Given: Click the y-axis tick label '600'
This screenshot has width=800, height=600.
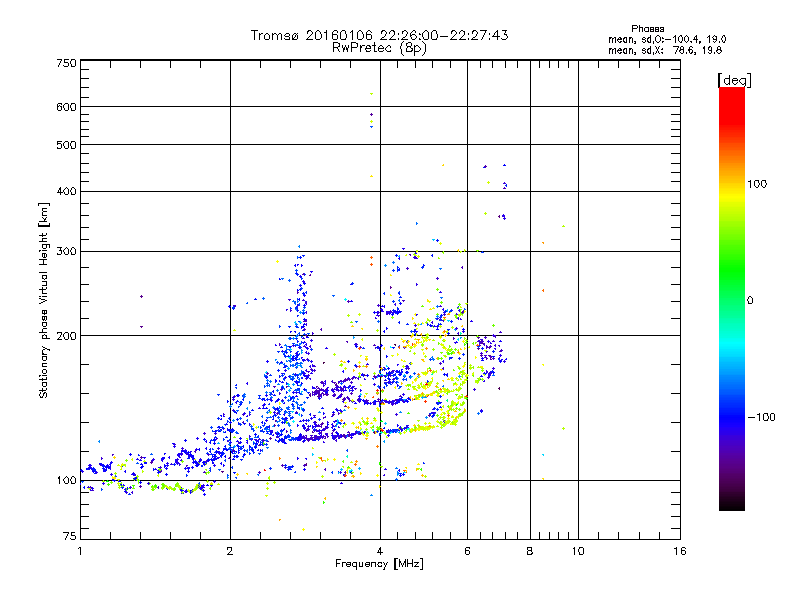Looking at the screenshot, I should click(x=66, y=107).
